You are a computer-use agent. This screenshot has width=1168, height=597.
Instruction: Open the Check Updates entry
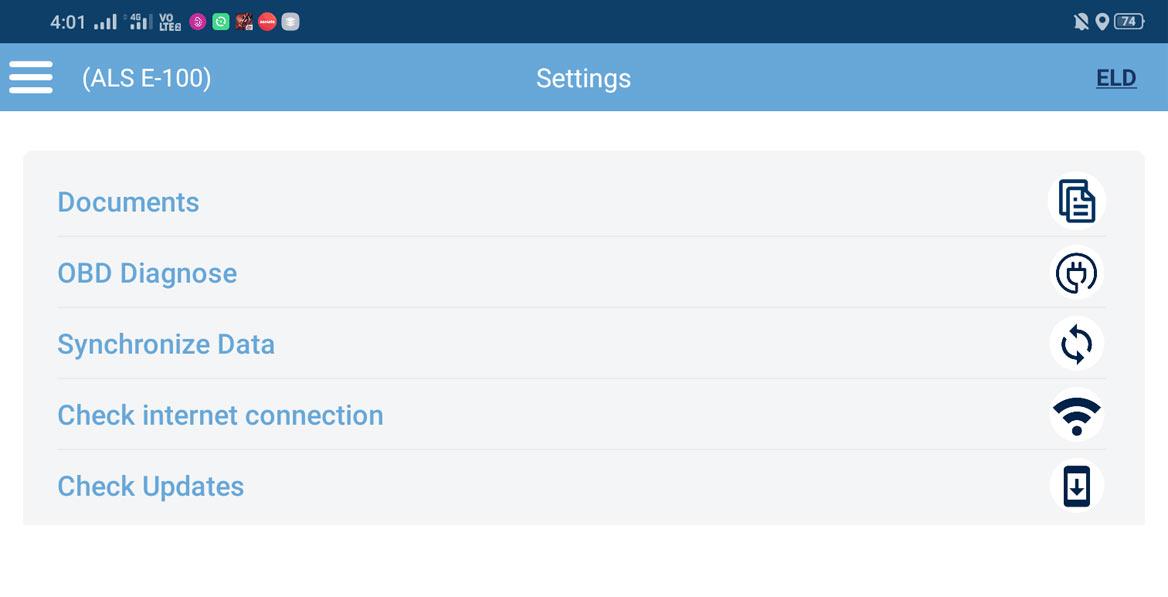[151, 486]
